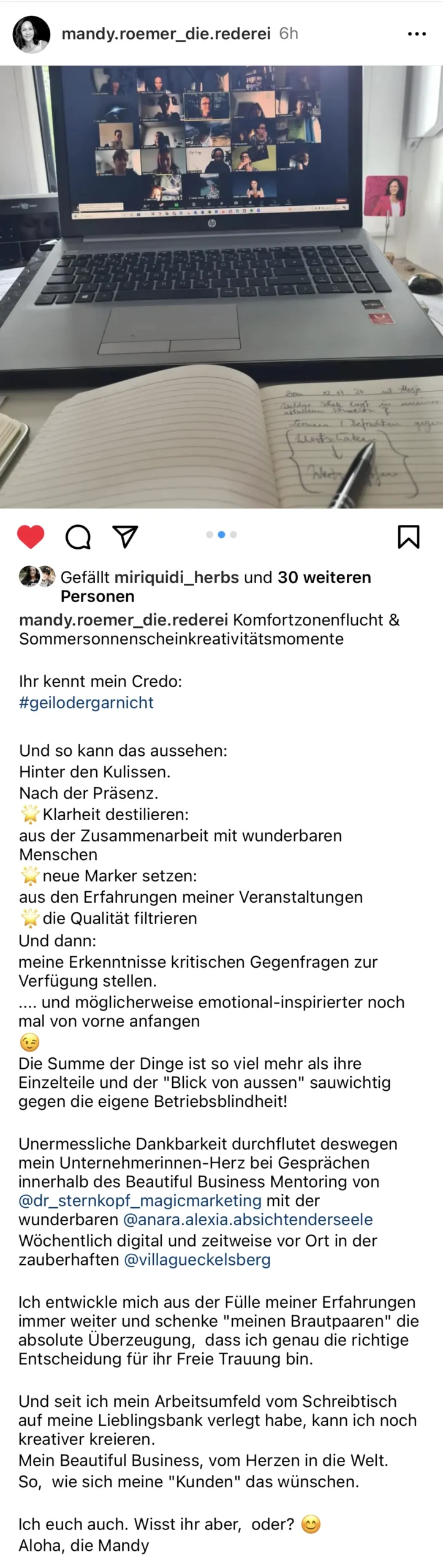Screen dimensions: 443x1568
Task: Open the mandy.roemer_die.rederei username in header
Action: 166,34
